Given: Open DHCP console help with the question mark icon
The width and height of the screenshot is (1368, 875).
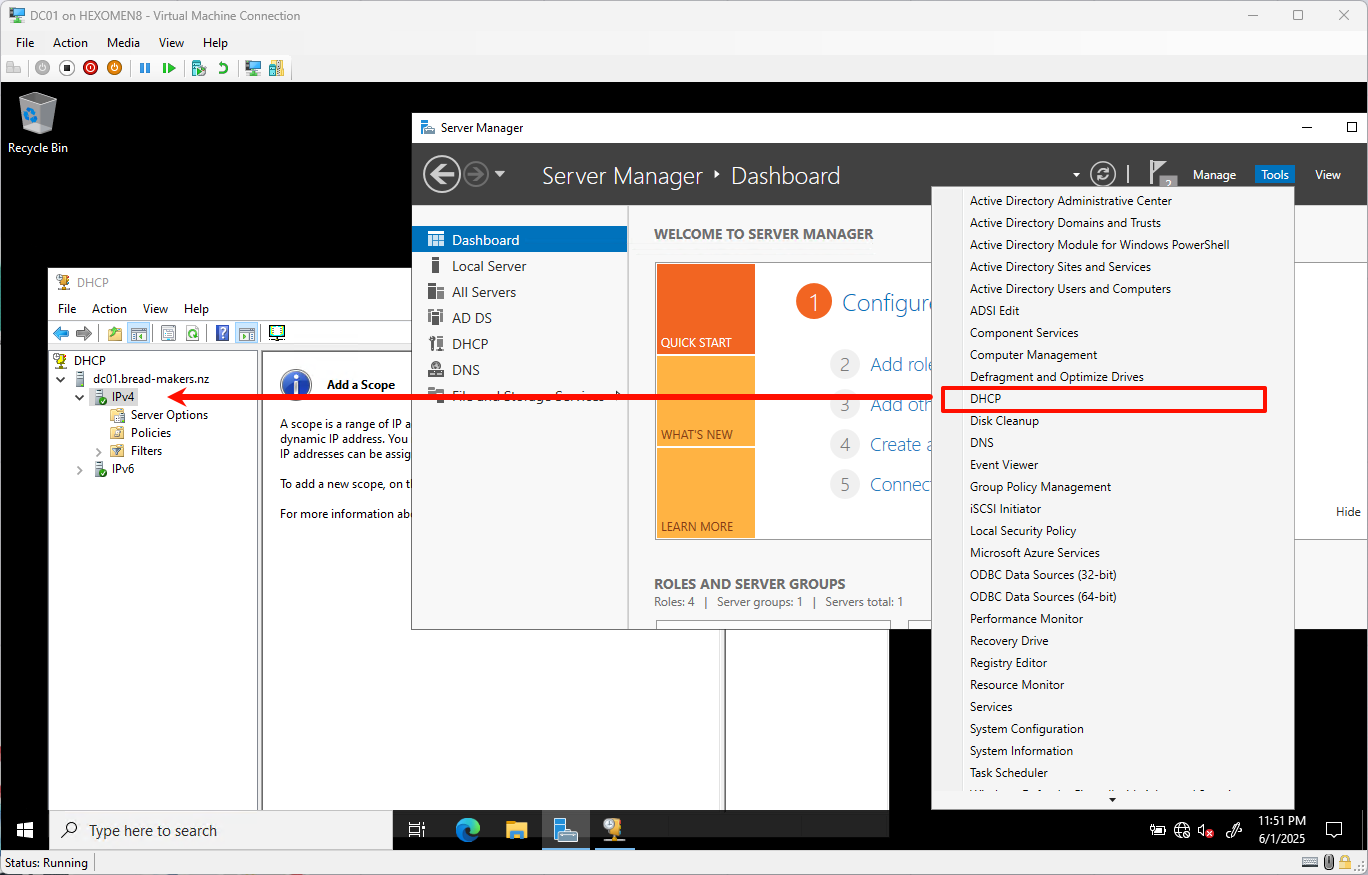Looking at the screenshot, I should point(222,332).
